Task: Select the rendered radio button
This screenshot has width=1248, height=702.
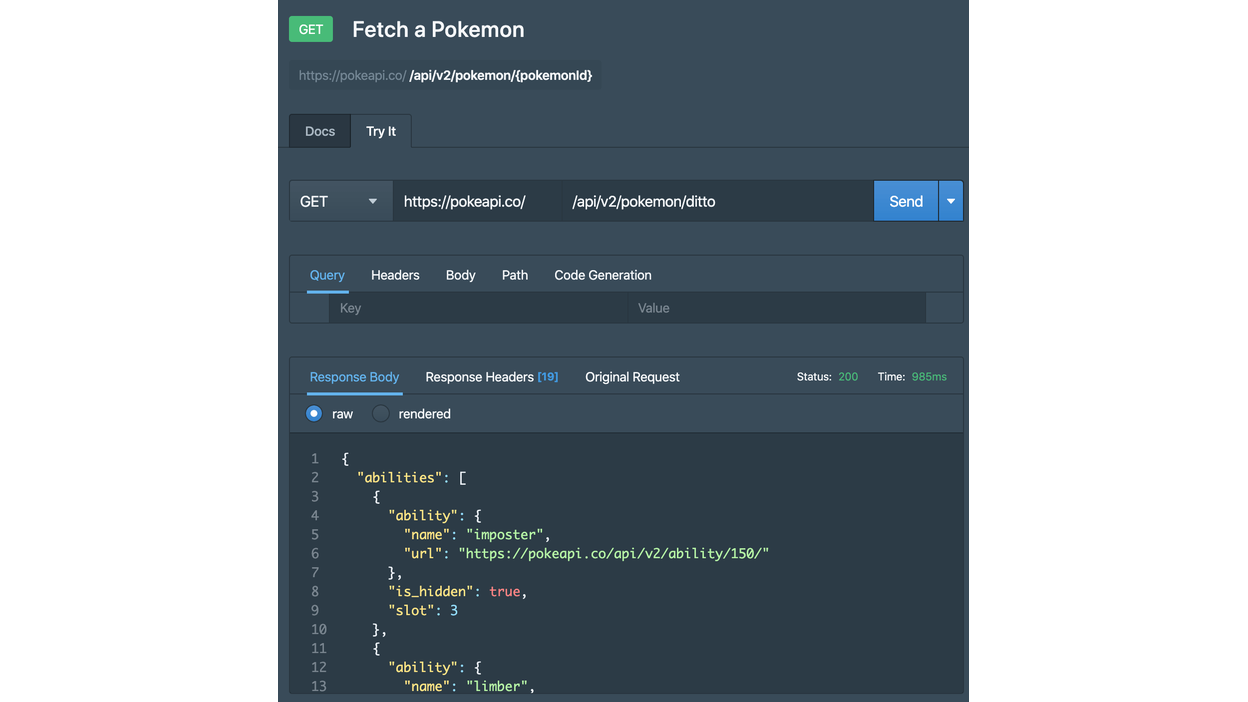Action: click(381, 414)
